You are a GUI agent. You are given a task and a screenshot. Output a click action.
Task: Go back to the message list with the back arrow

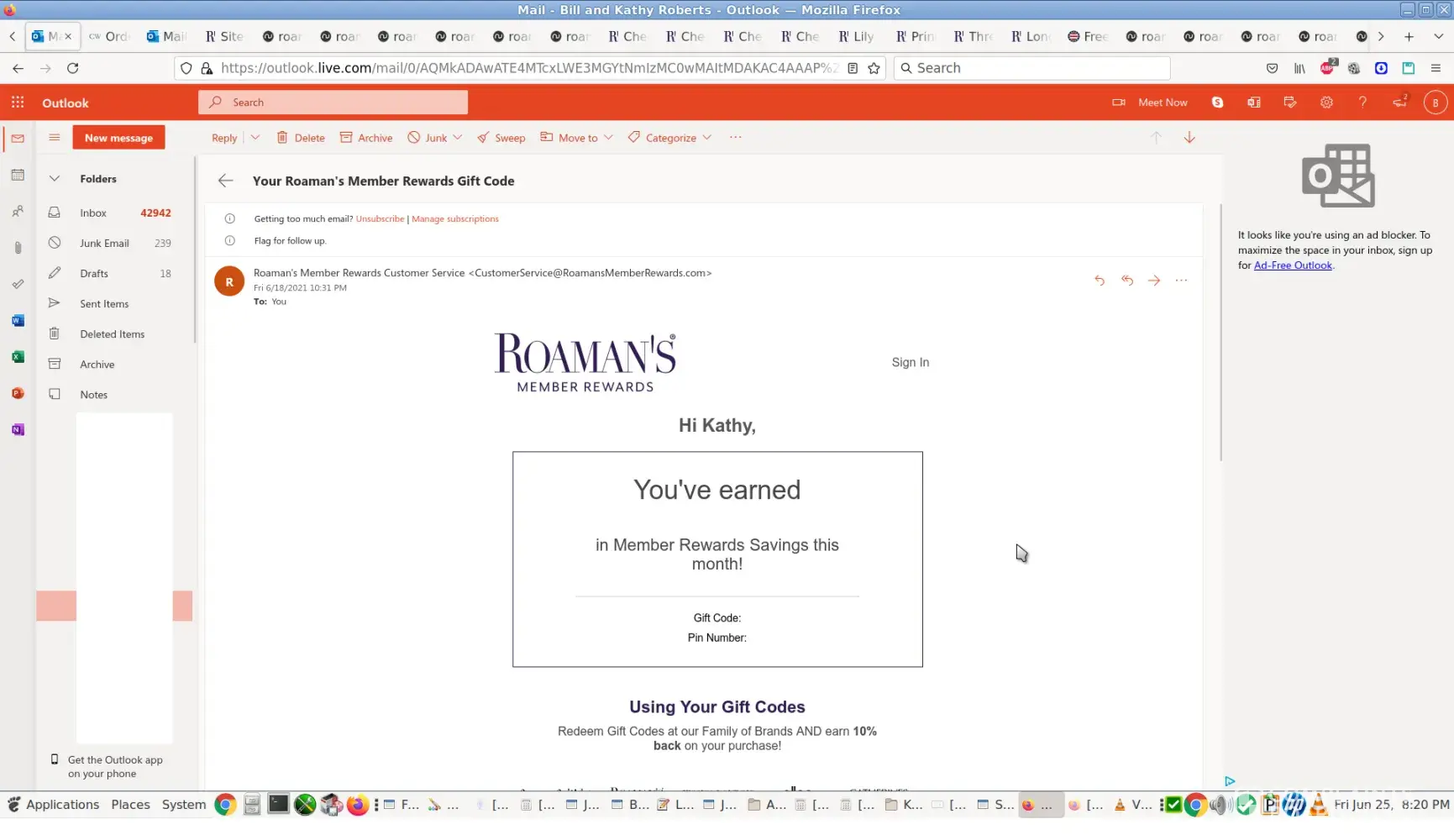pyautogui.click(x=225, y=181)
